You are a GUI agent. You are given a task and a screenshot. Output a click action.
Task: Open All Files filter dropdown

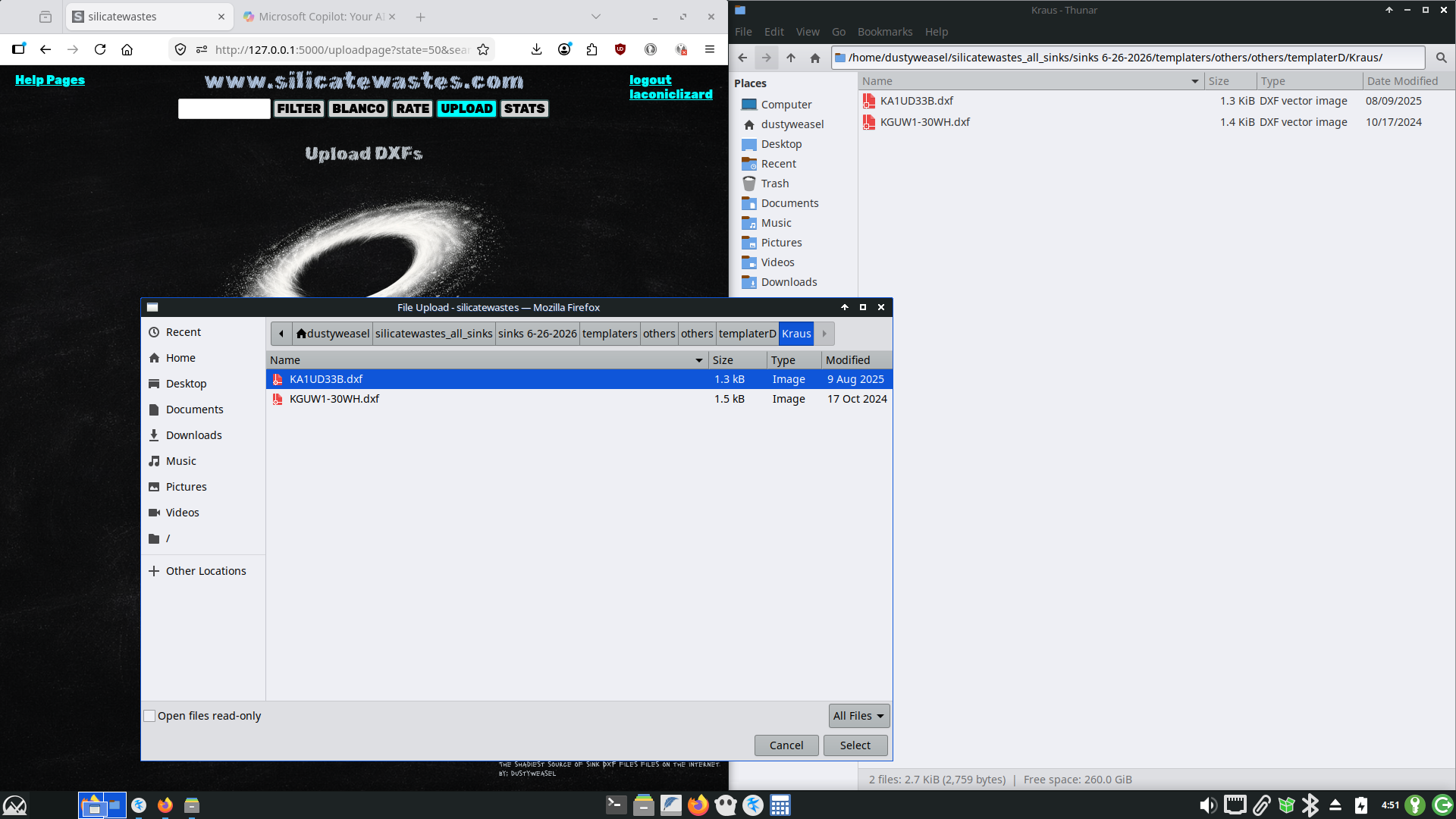[859, 716]
